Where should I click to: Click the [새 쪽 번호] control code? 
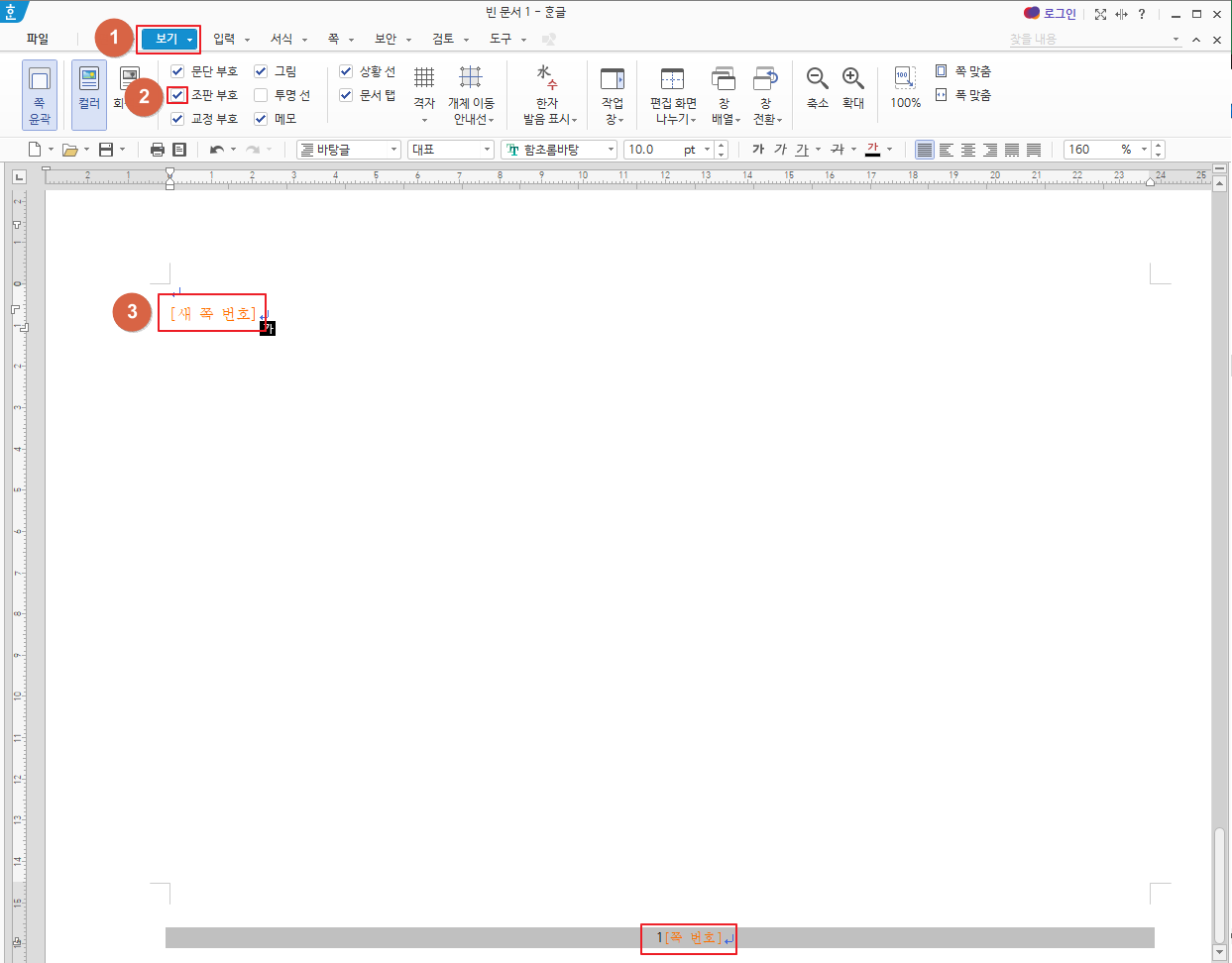tap(213, 313)
